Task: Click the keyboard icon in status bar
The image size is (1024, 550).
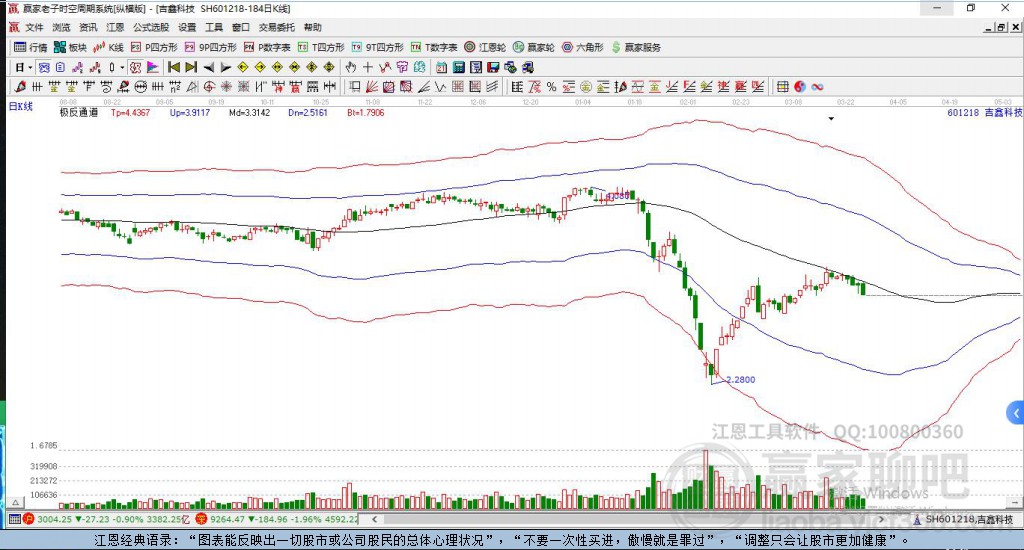Action: [x=14, y=519]
